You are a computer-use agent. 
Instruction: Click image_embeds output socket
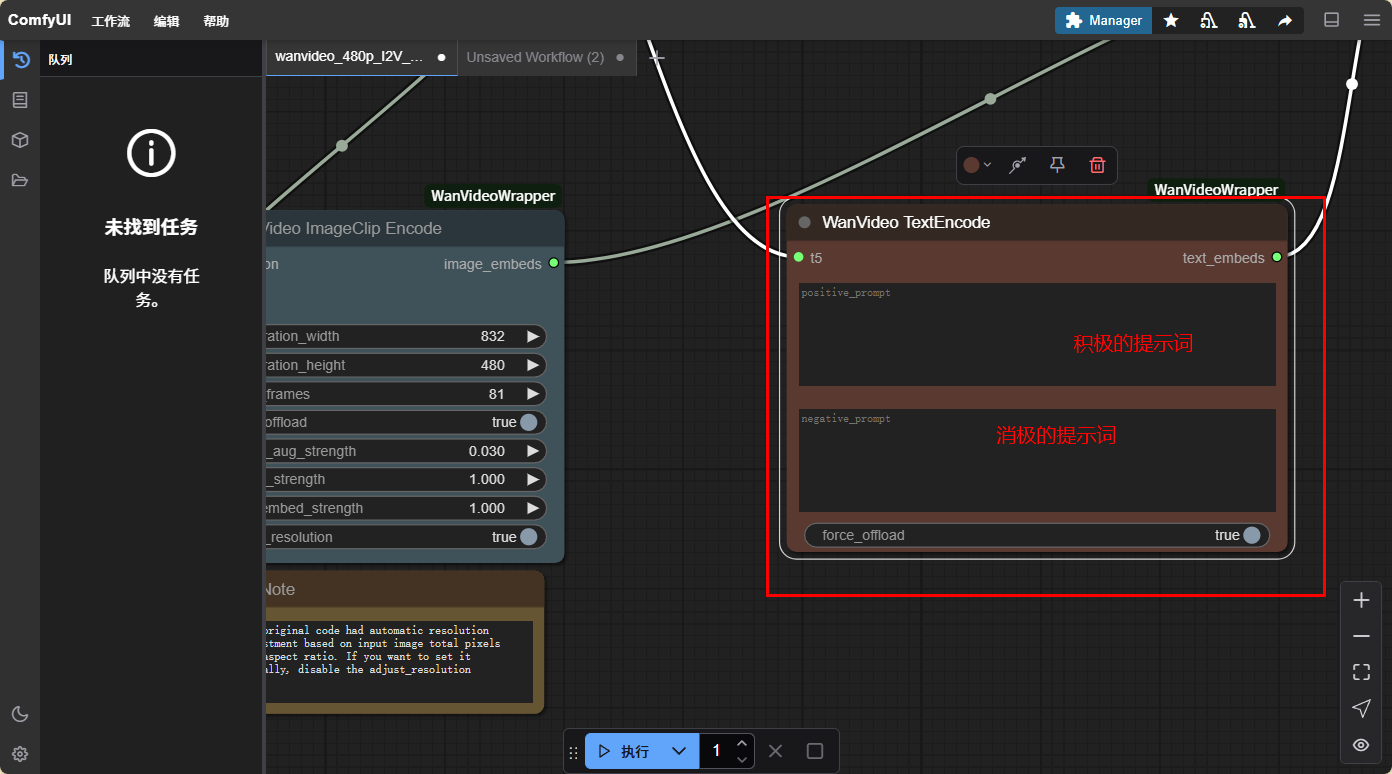coord(553,263)
